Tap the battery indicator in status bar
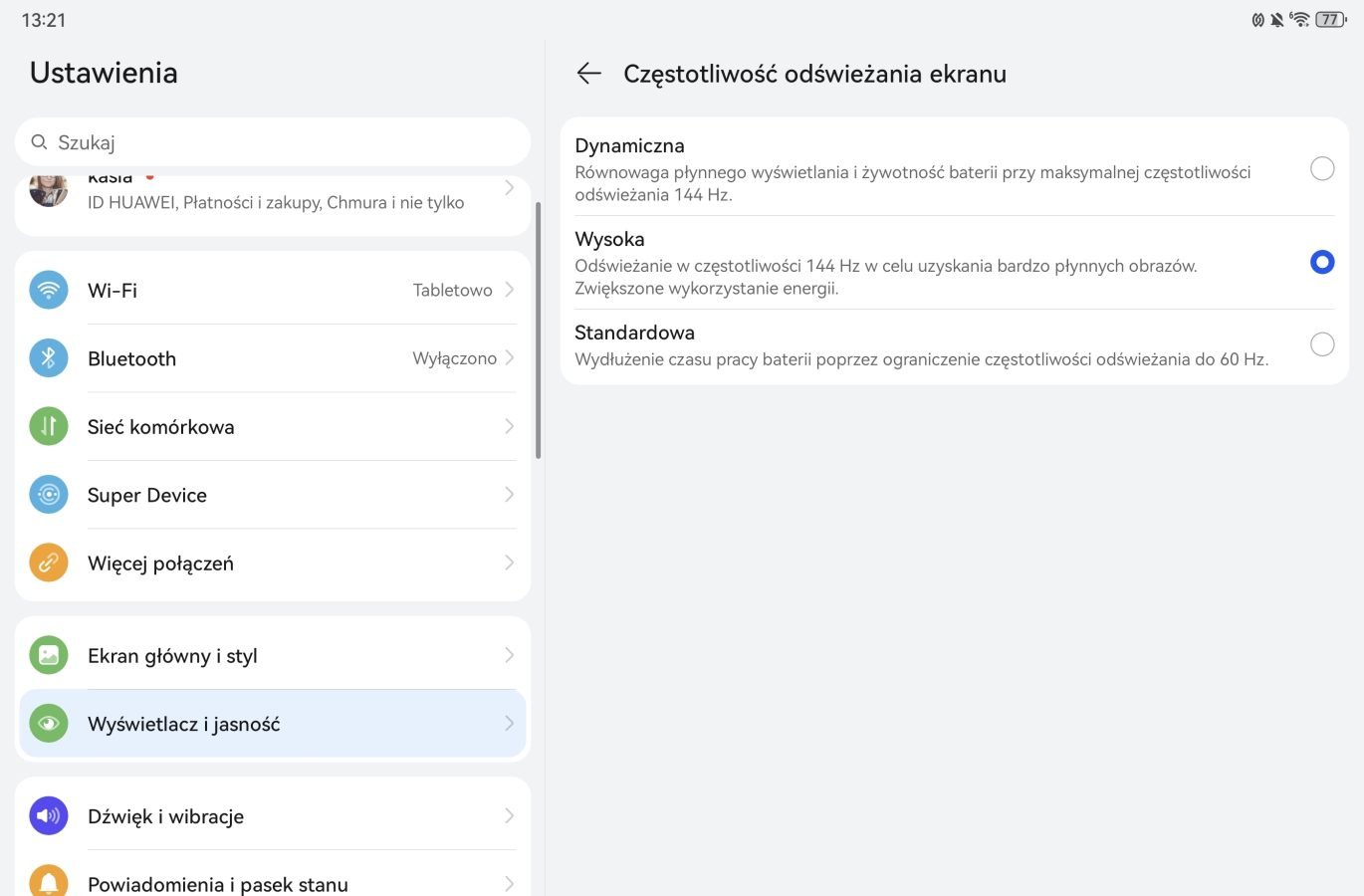 pyautogui.click(x=1330, y=19)
